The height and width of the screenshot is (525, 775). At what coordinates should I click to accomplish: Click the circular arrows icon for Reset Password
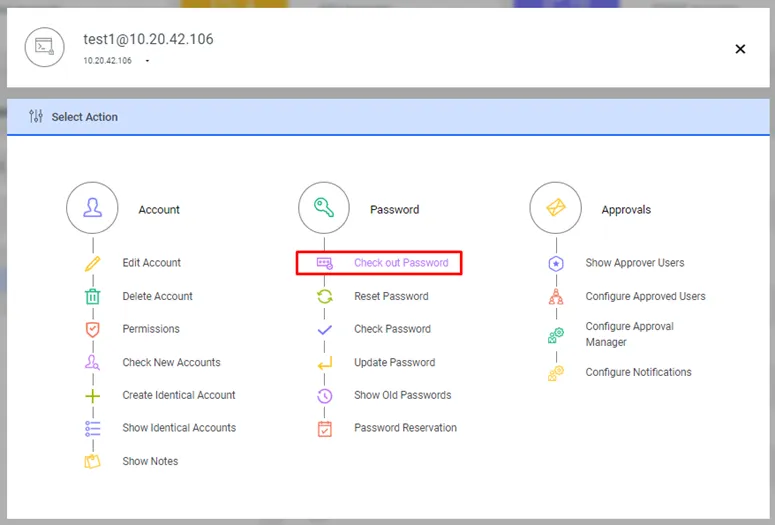pyautogui.click(x=325, y=297)
